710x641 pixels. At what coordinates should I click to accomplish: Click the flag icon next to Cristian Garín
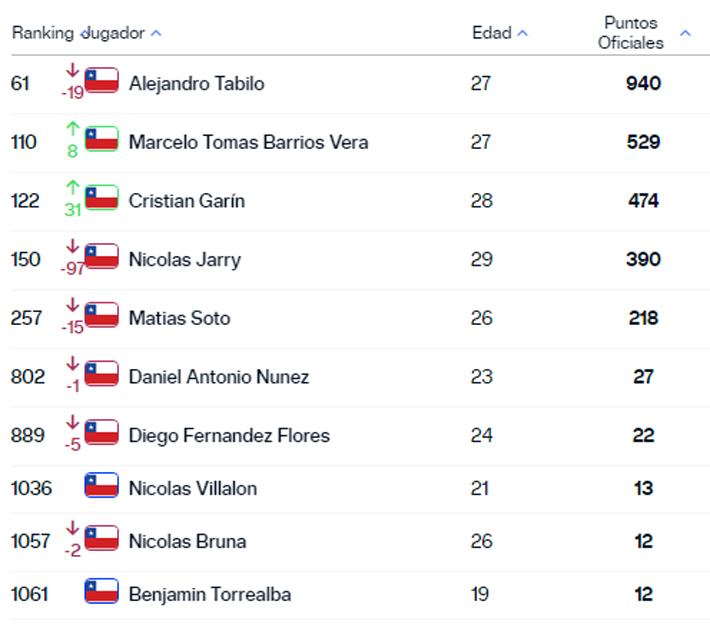pyautogui.click(x=102, y=197)
